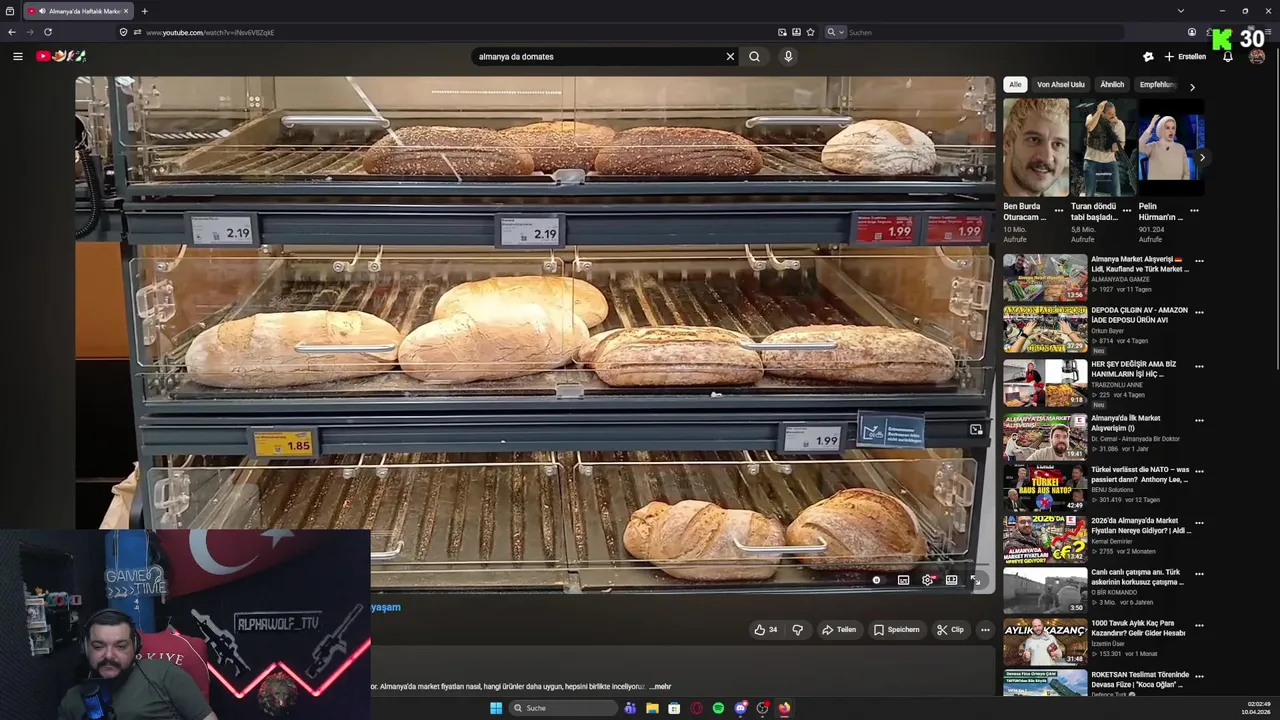The height and width of the screenshot is (720, 1280).
Task: Open the Pelin Hürman'ın short
Action: [1170, 147]
